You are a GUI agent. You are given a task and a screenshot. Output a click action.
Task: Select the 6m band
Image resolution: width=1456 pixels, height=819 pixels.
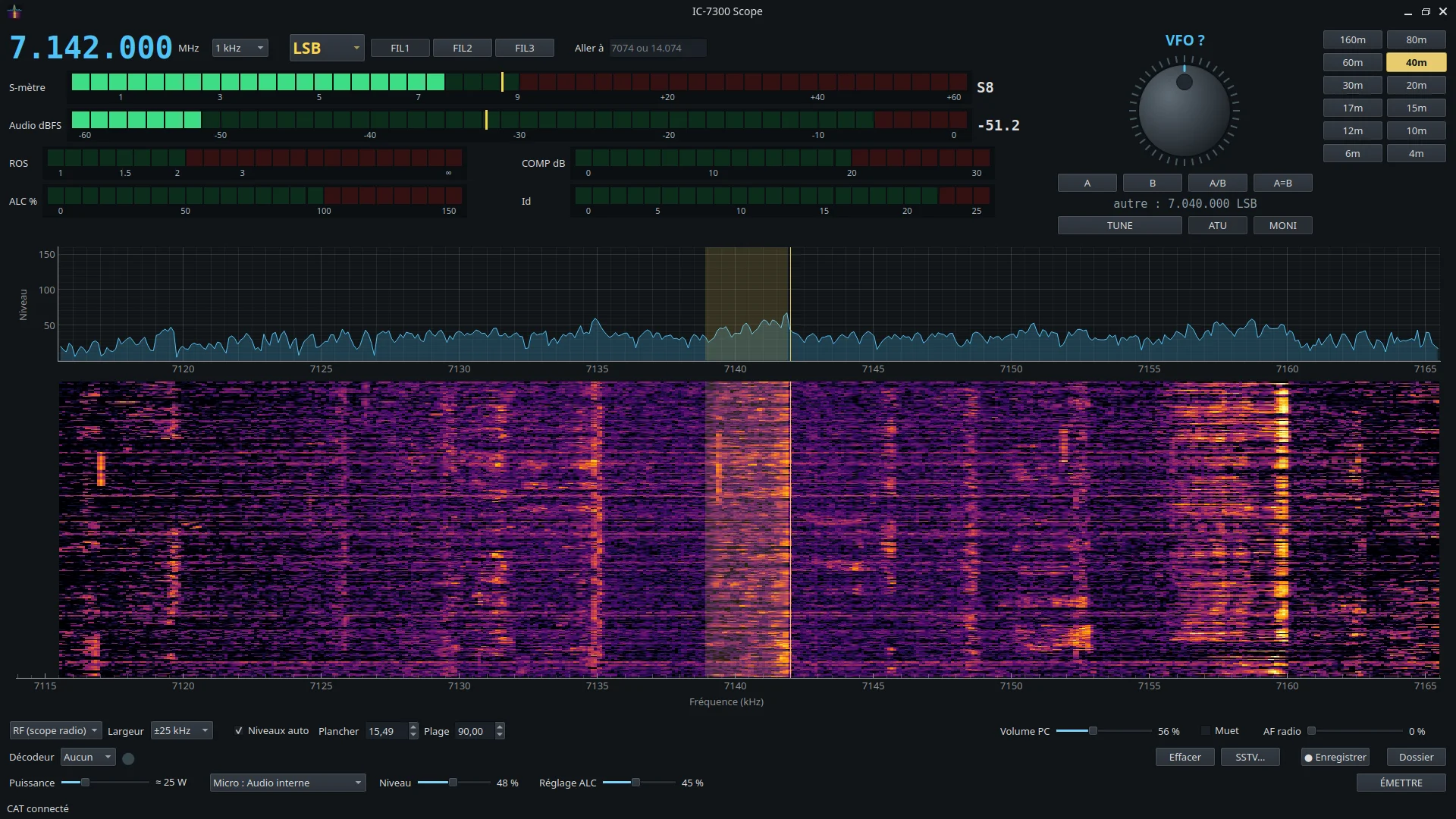[1352, 153]
